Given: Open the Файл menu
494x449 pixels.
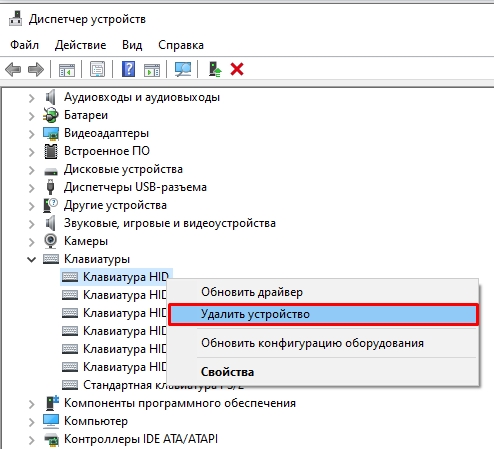Looking at the screenshot, I should pyautogui.click(x=24, y=45).
